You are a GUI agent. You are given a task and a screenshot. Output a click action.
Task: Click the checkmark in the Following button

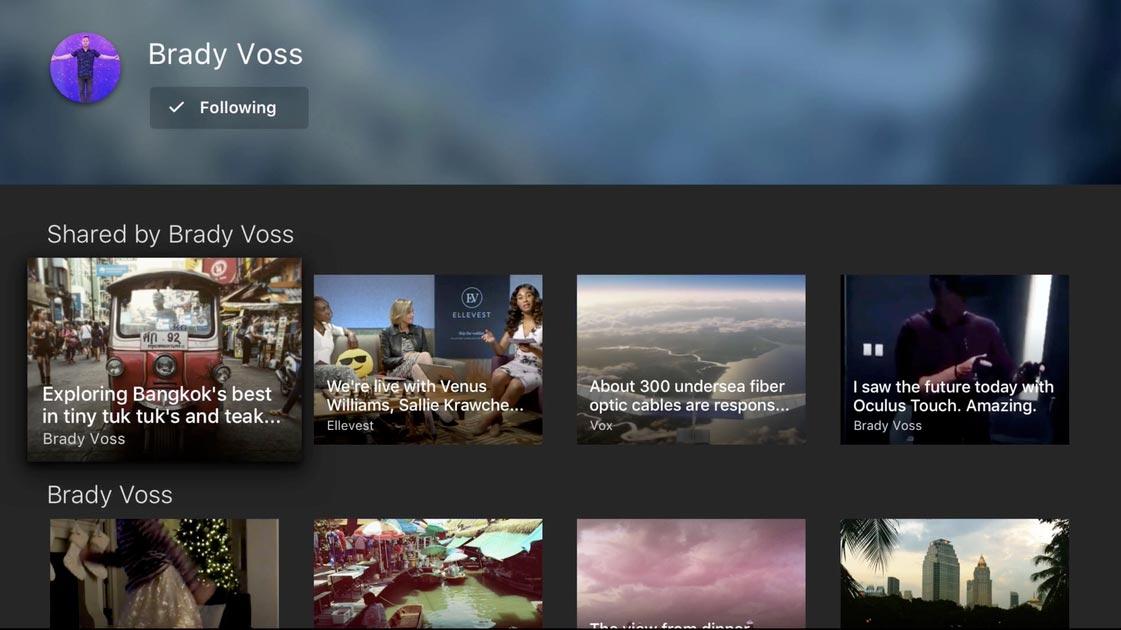coord(177,107)
